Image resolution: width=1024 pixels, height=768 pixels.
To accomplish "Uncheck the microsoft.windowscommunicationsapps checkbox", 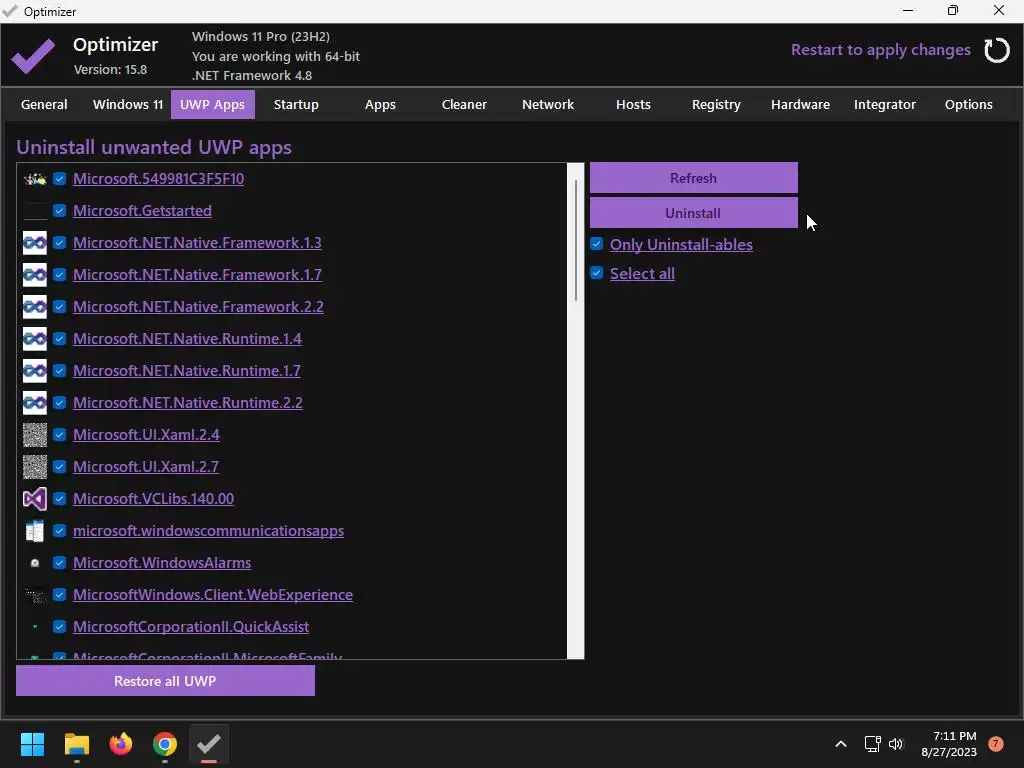I will click(59, 530).
